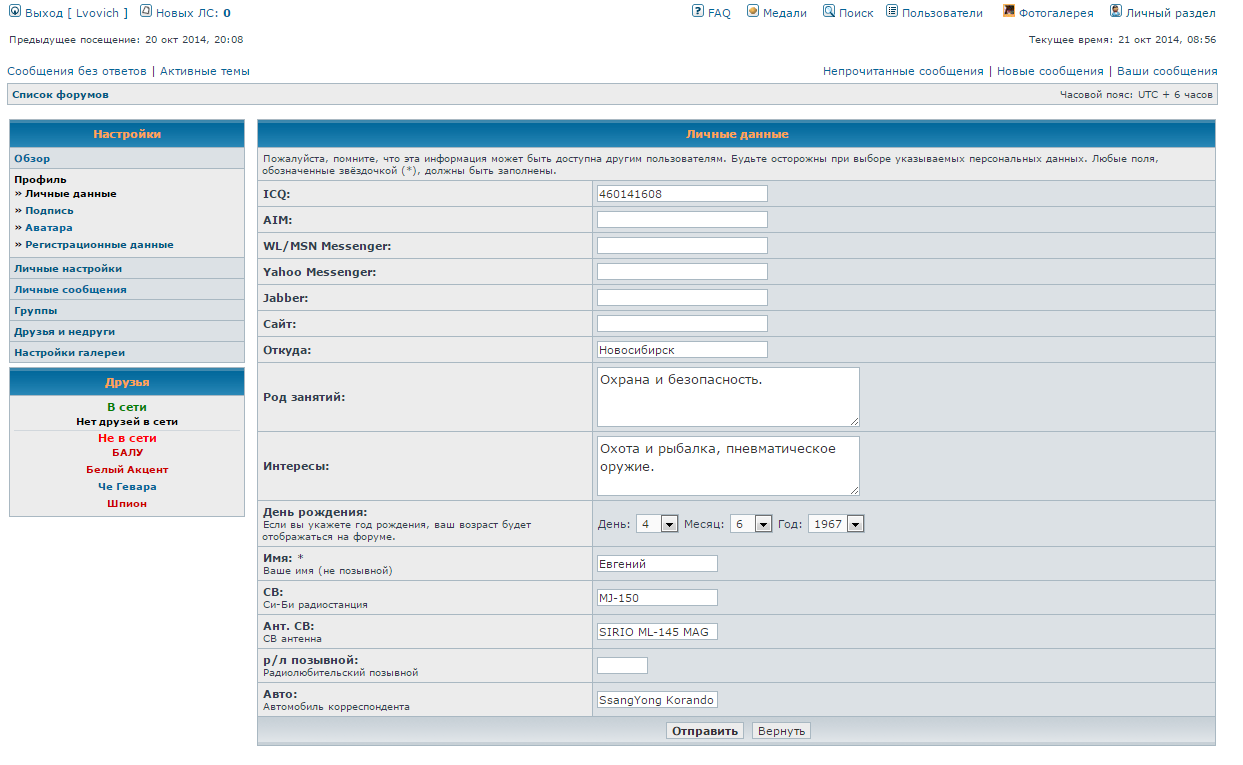Viewport: 1243px width, 765px height.
Task: Click the Поиск magnifier icon
Action: pos(829,12)
